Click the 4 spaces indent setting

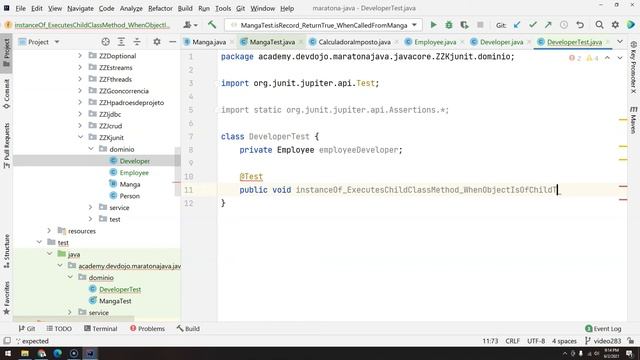pos(564,341)
